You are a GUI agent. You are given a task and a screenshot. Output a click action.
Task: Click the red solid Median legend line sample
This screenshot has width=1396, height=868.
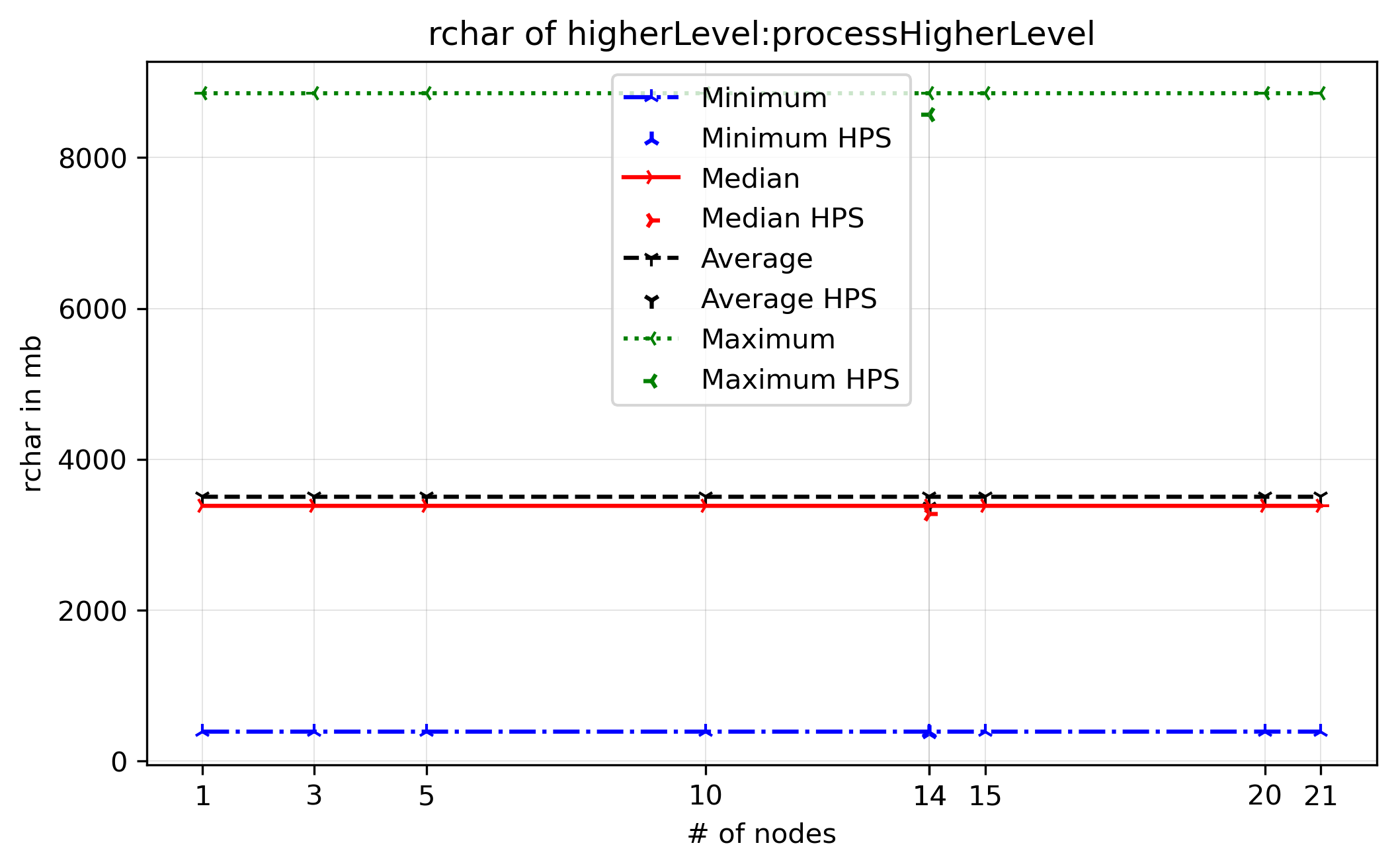(x=652, y=178)
